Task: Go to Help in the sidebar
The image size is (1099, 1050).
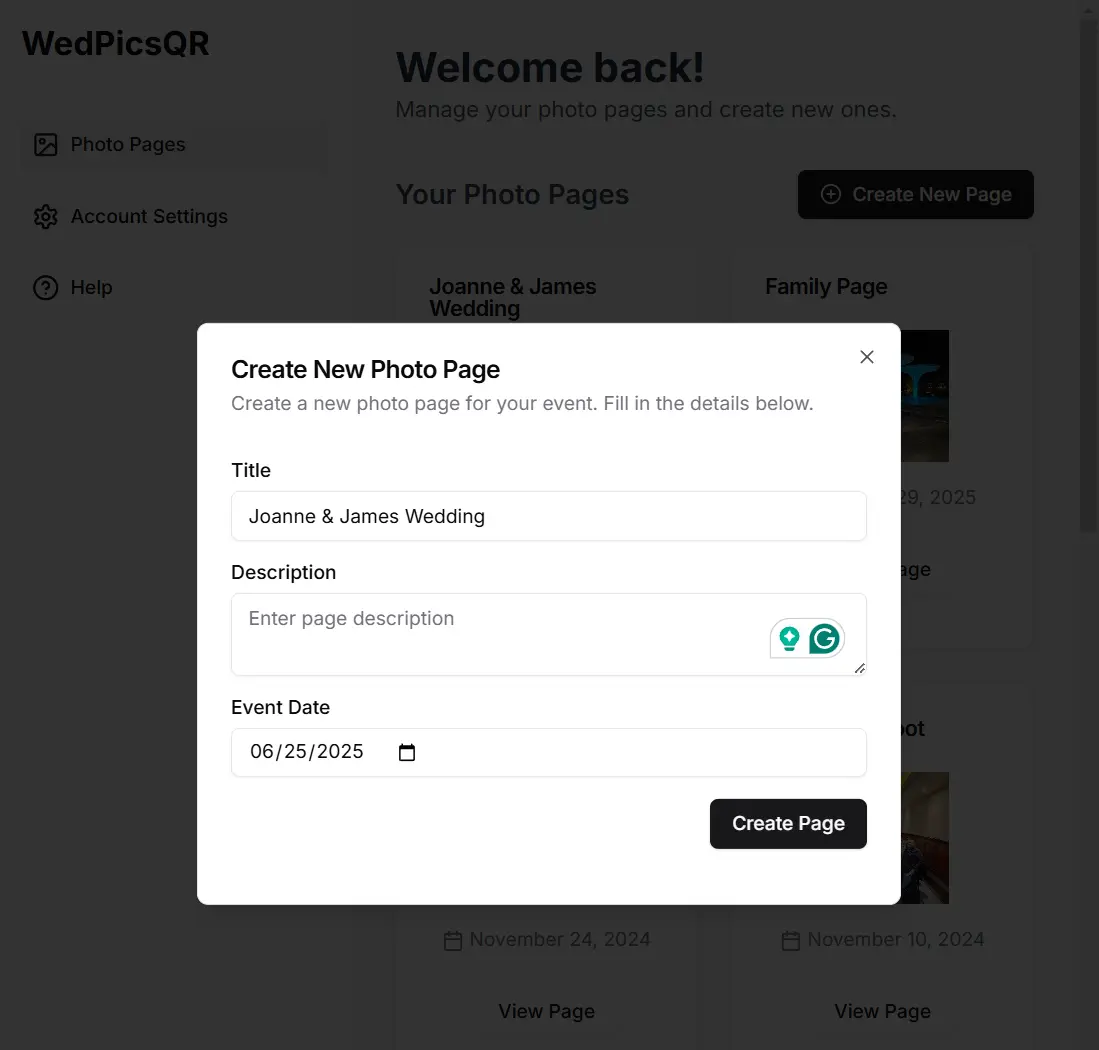Action: coord(91,288)
